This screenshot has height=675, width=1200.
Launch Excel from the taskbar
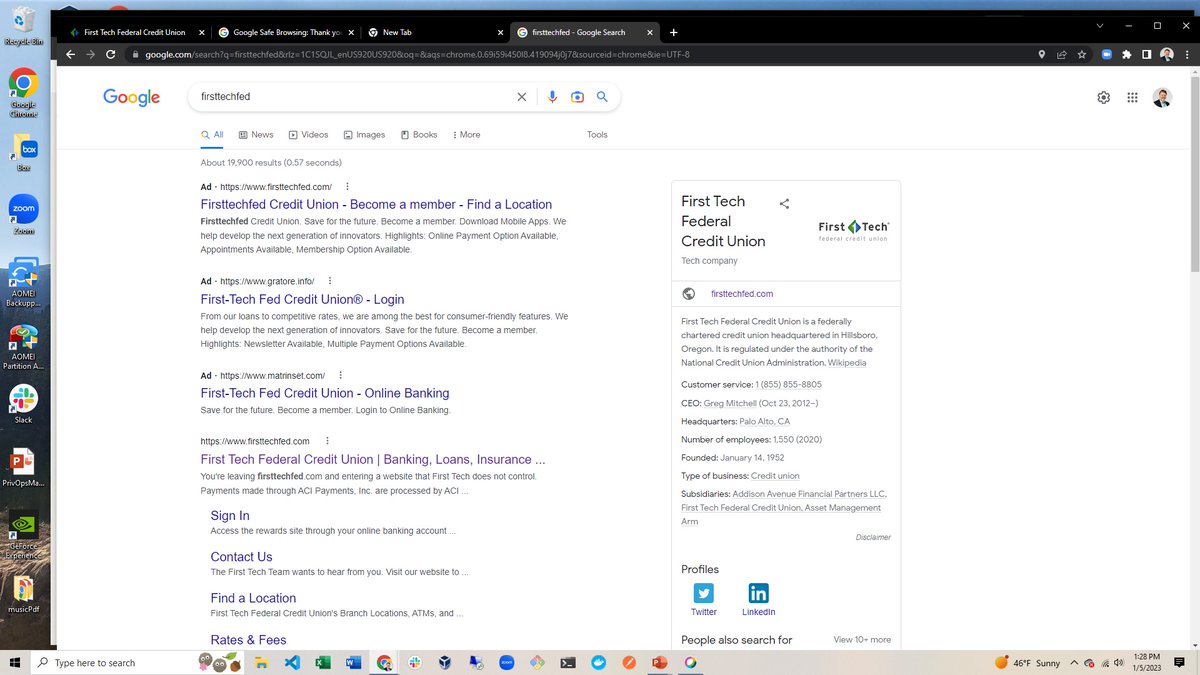point(322,662)
